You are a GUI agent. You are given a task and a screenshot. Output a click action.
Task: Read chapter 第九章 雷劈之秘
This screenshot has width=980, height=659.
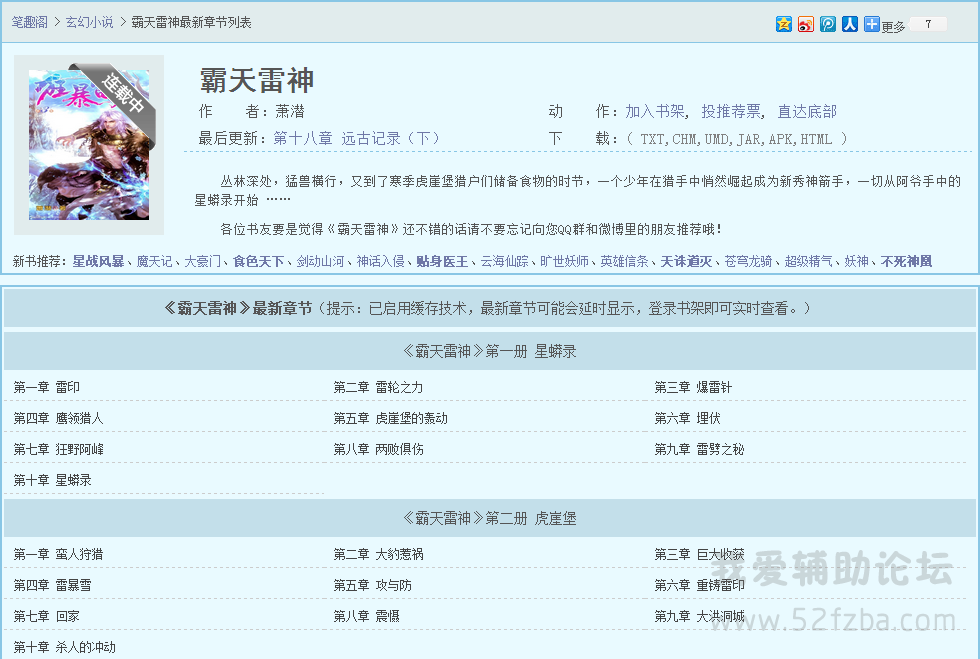pos(699,449)
